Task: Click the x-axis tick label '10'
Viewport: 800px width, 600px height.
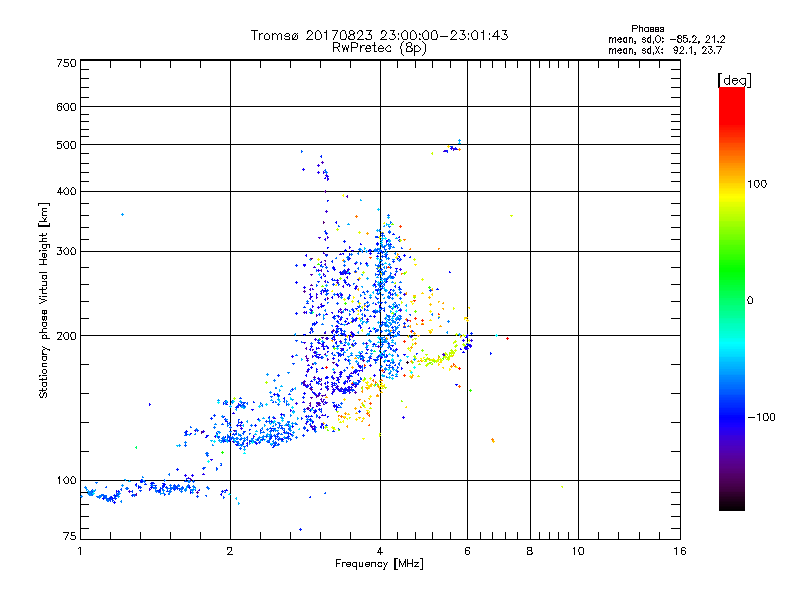Action: 578,551
